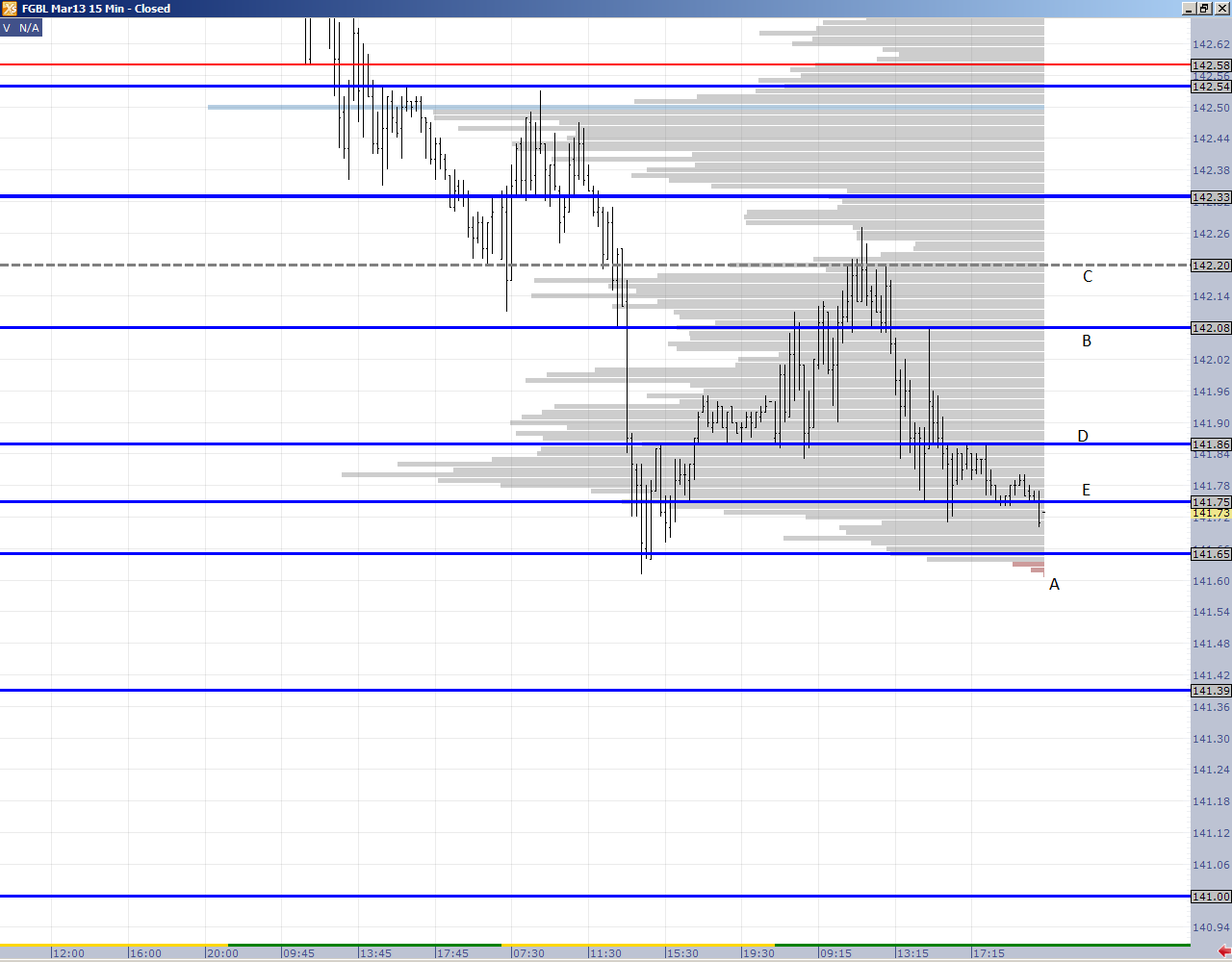Click the 142.26 price axis label
This screenshot has width=1232, height=962.
pyautogui.click(x=1211, y=234)
